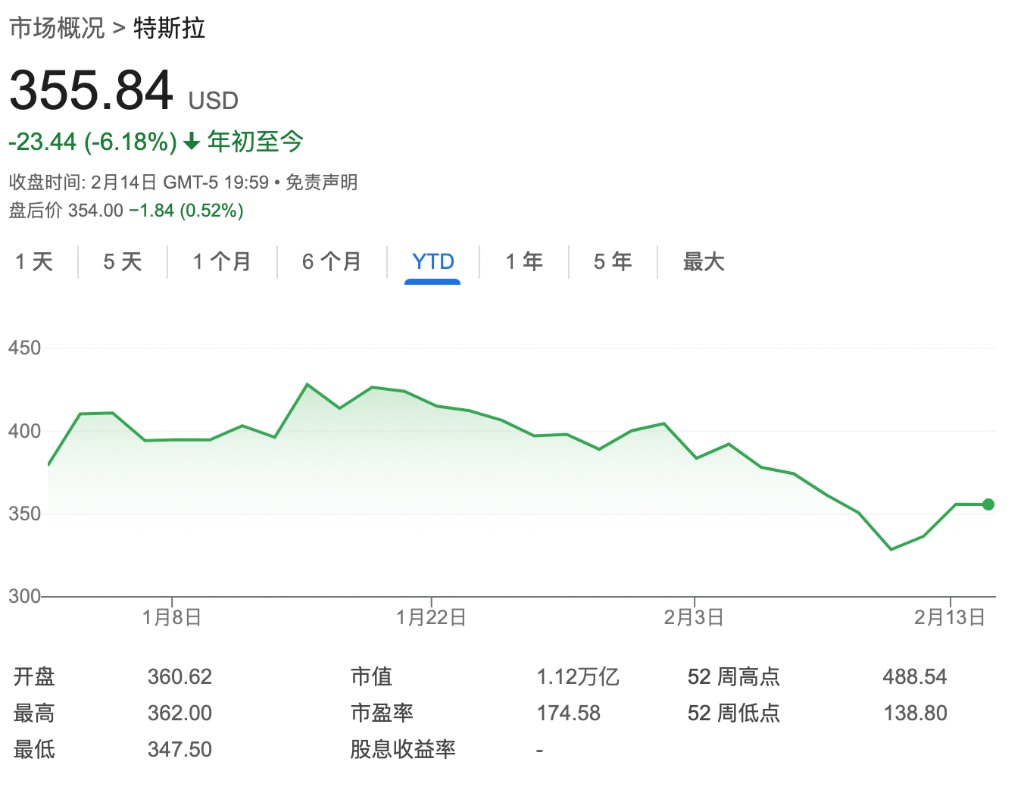Image resolution: width=1024 pixels, height=792 pixels.
Task: Select the 1 天 time range tab
Action: tap(33, 262)
